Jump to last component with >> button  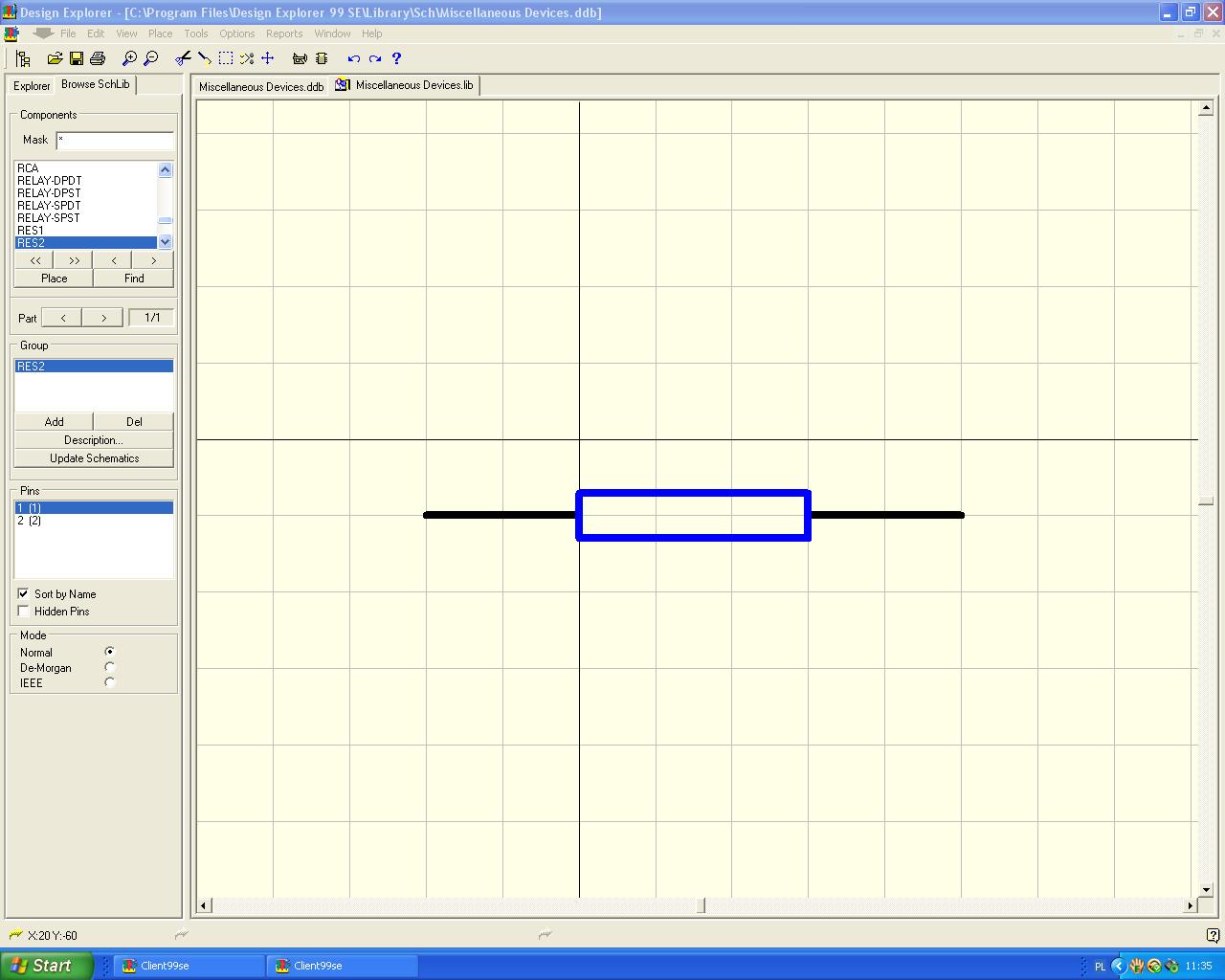point(74,260)
